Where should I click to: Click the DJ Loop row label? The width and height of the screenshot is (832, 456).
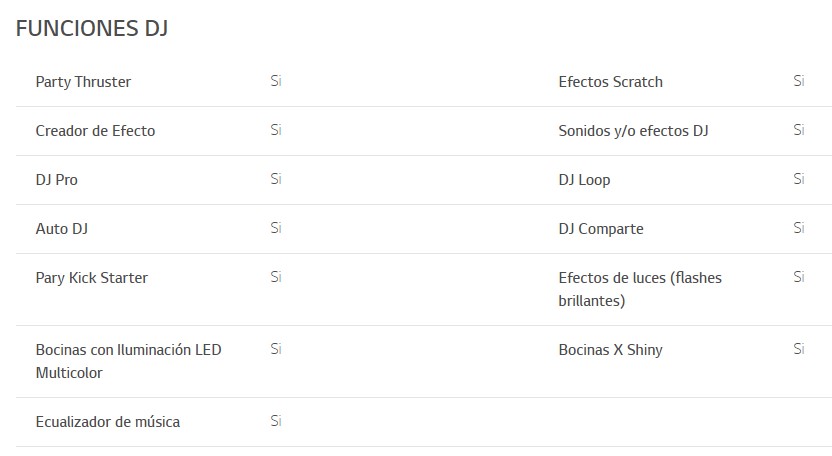tap(584, 180)
